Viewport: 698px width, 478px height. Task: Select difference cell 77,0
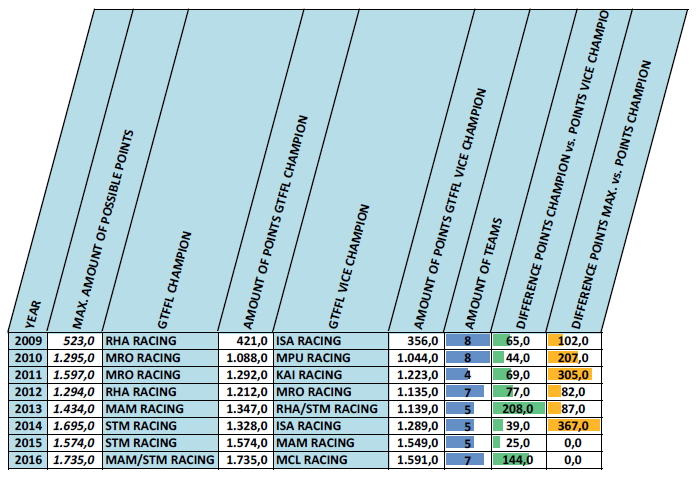point(519,392)
